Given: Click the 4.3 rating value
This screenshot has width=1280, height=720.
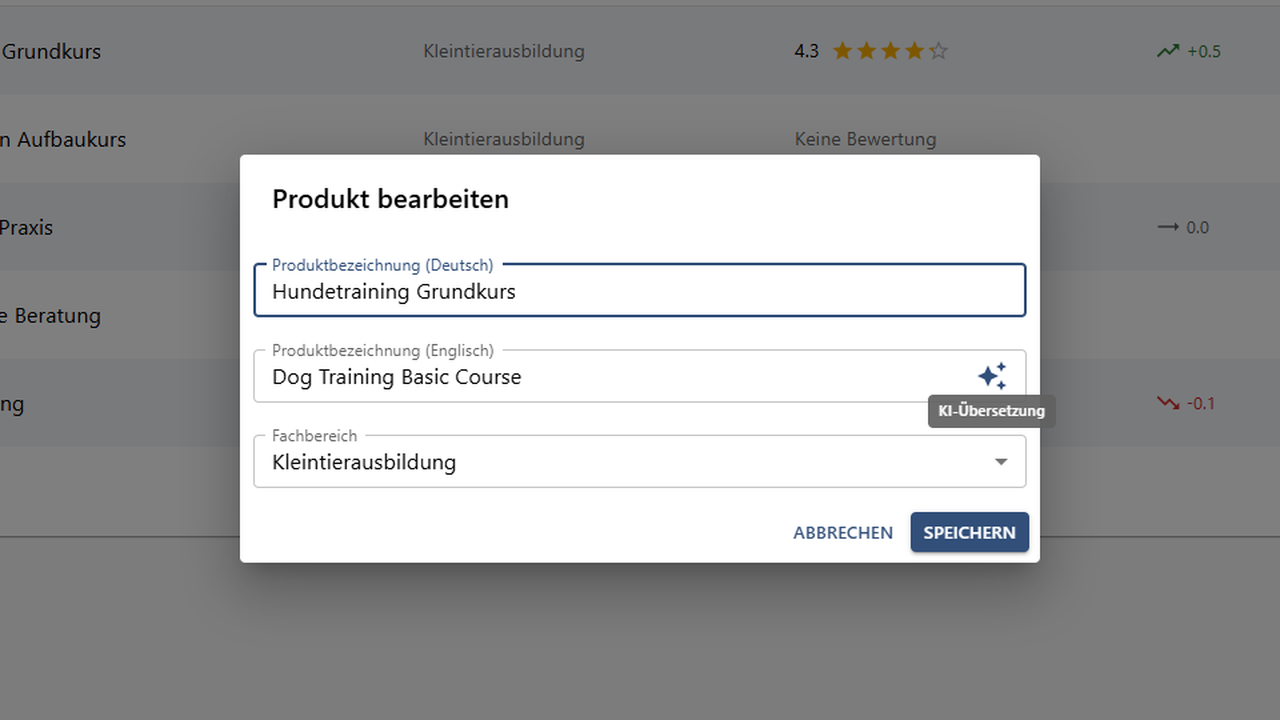Looking at the screenshot, I should (x=807, y=51).
